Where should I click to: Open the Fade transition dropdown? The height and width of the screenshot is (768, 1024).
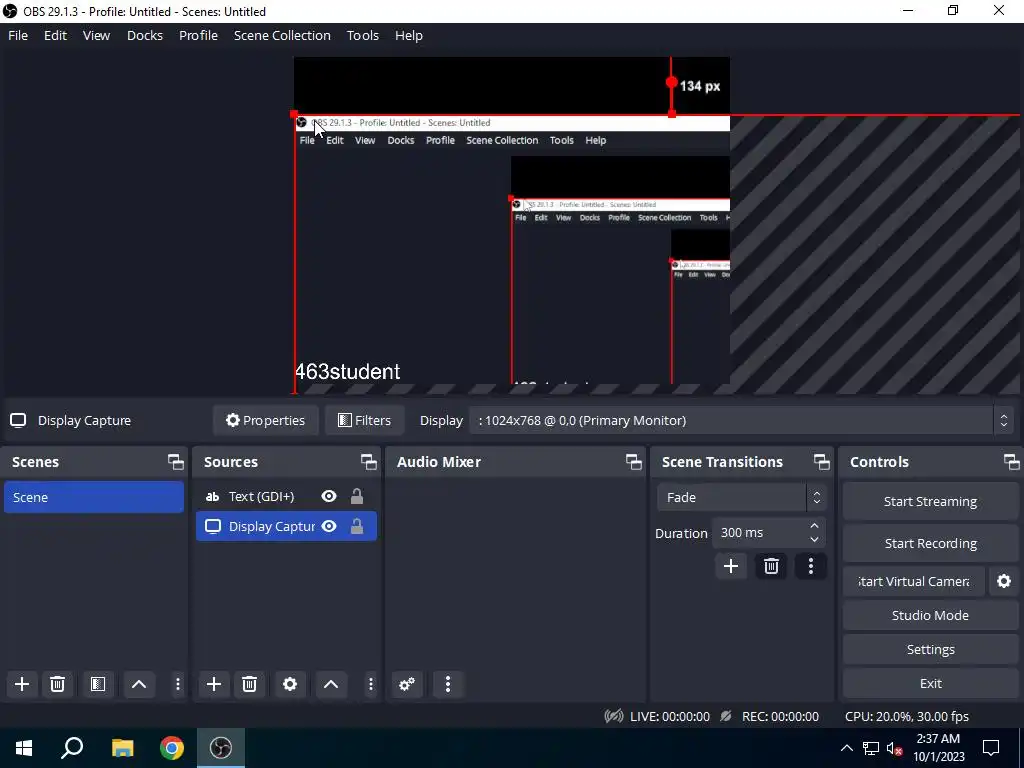tap(741, 498)
